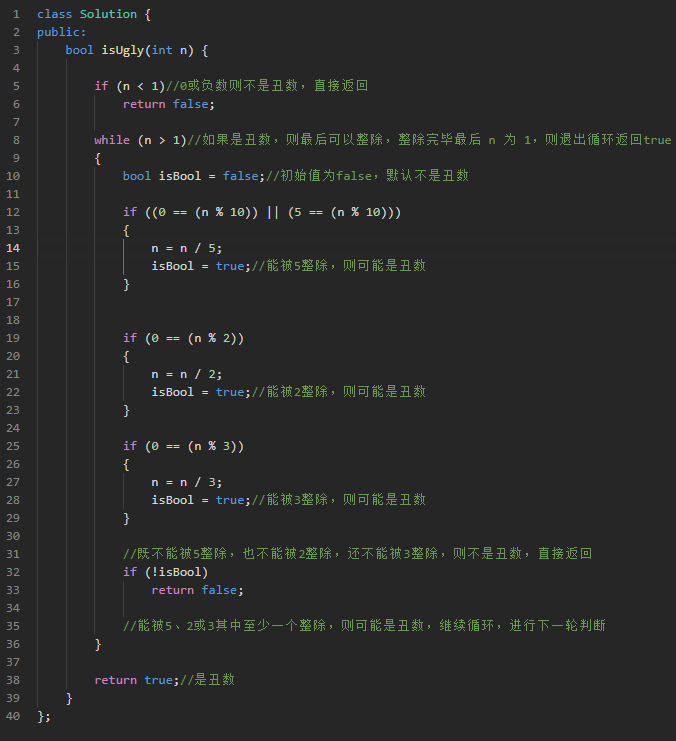Click 'Solution' class name on line 1
Viewport: 676px width, 741px height.
click(108, 14)
